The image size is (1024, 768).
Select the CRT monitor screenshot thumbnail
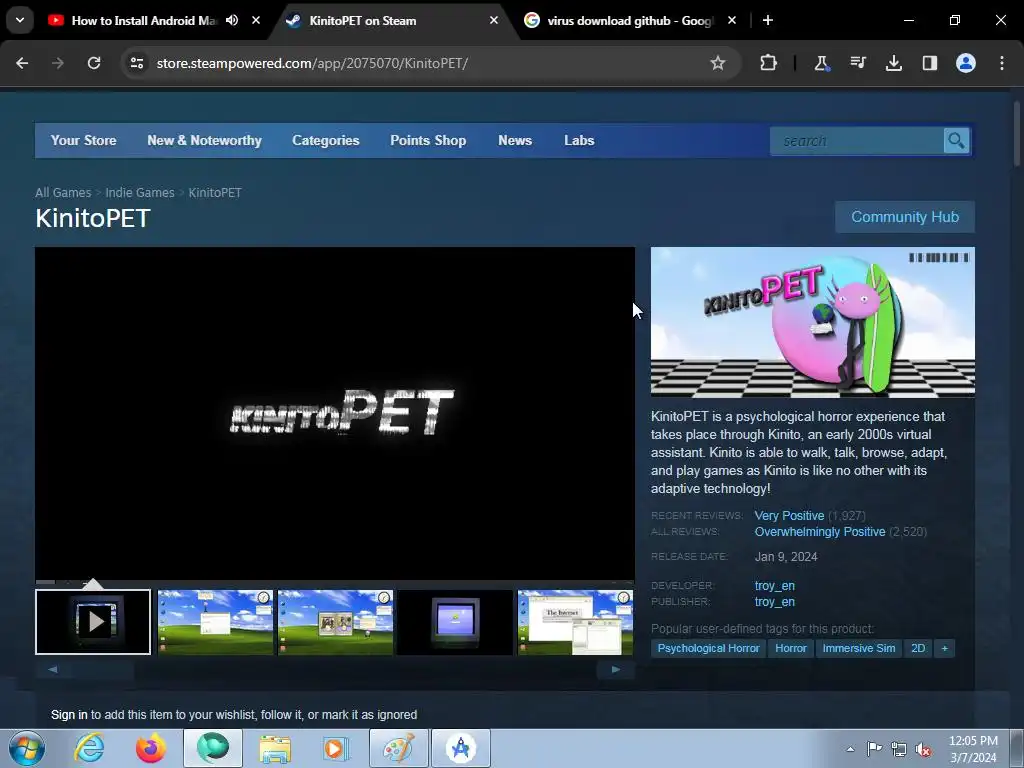(x=455, y=622)
